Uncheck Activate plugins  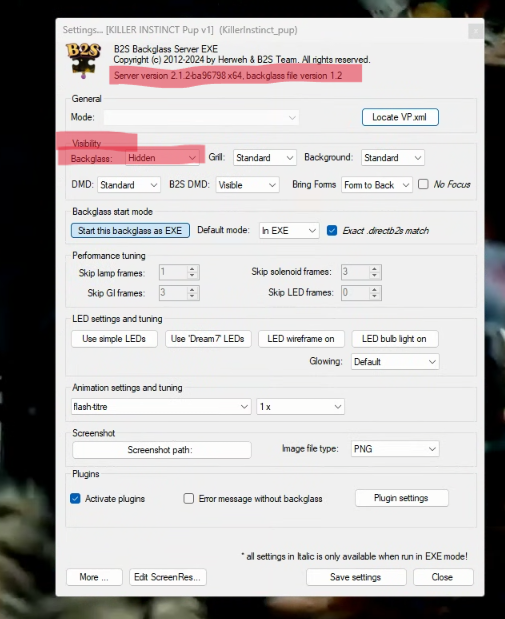(75, 499)
